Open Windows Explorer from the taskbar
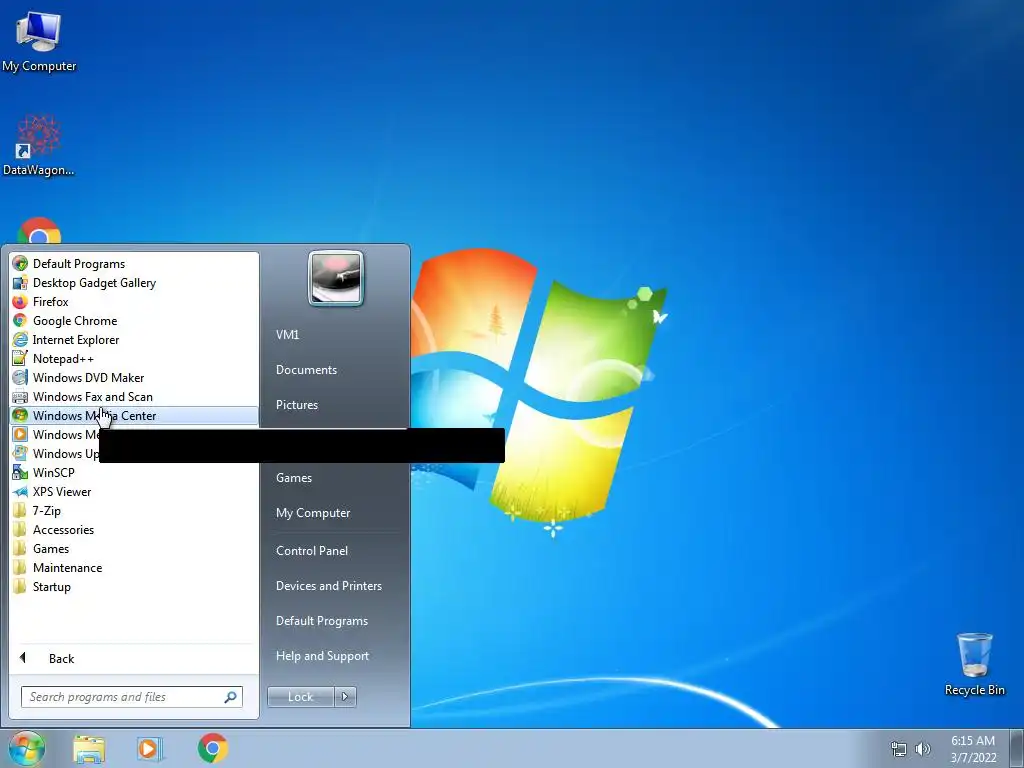This screenshot has width=1024, height=768. point(89,748)
